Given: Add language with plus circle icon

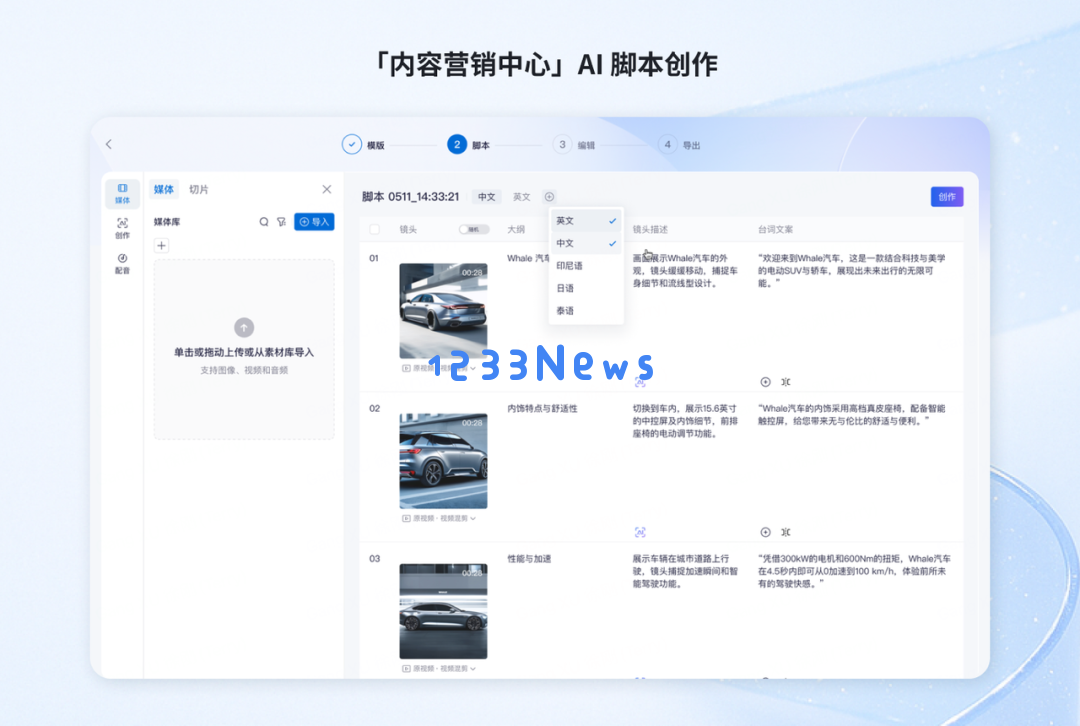Looking at the screenshot, I should [x=549, y=197].
